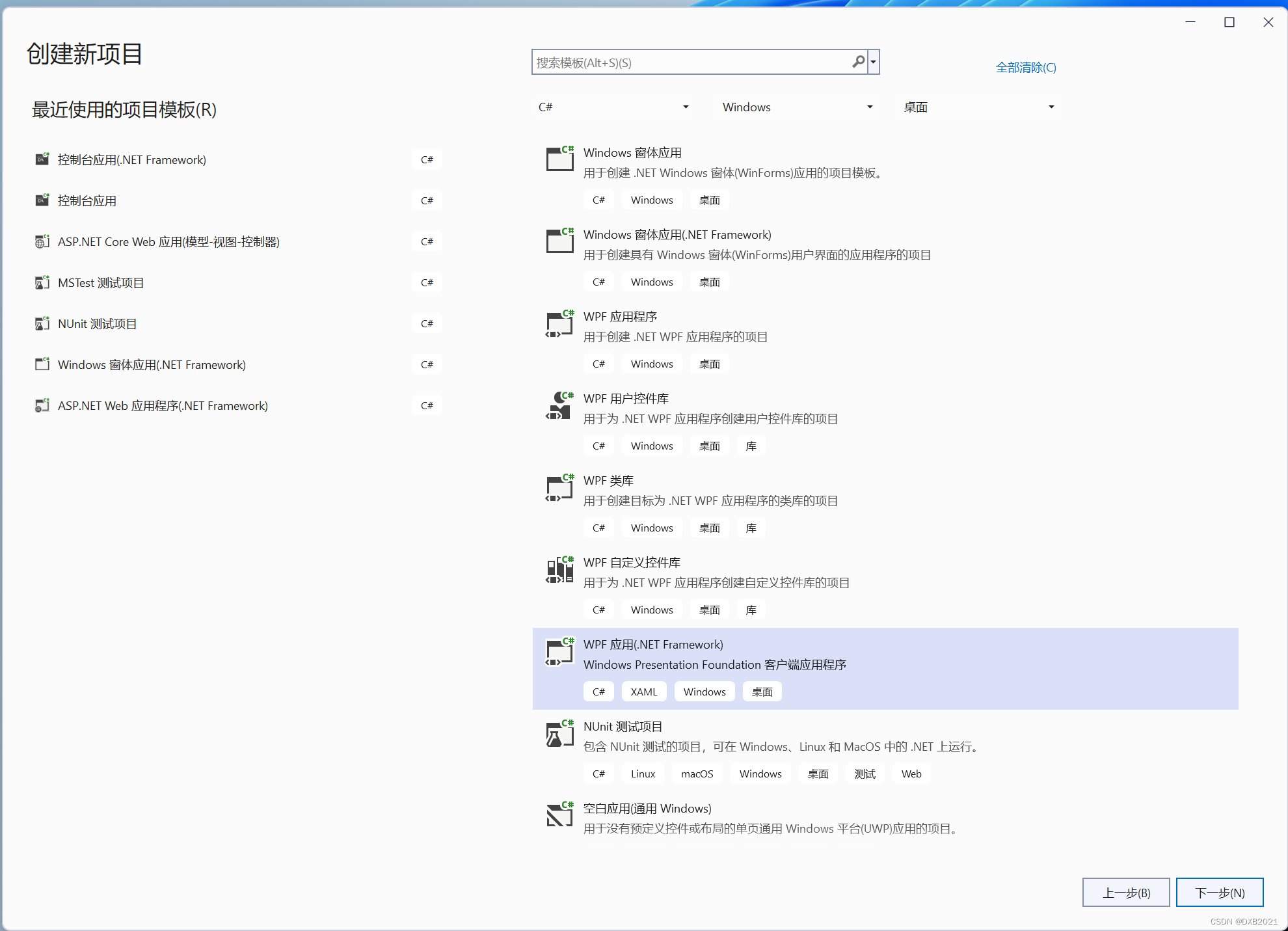Click the Windows 窗体应用 template icon
This screenshot has width=1288, height=931.
coord(560,158)
